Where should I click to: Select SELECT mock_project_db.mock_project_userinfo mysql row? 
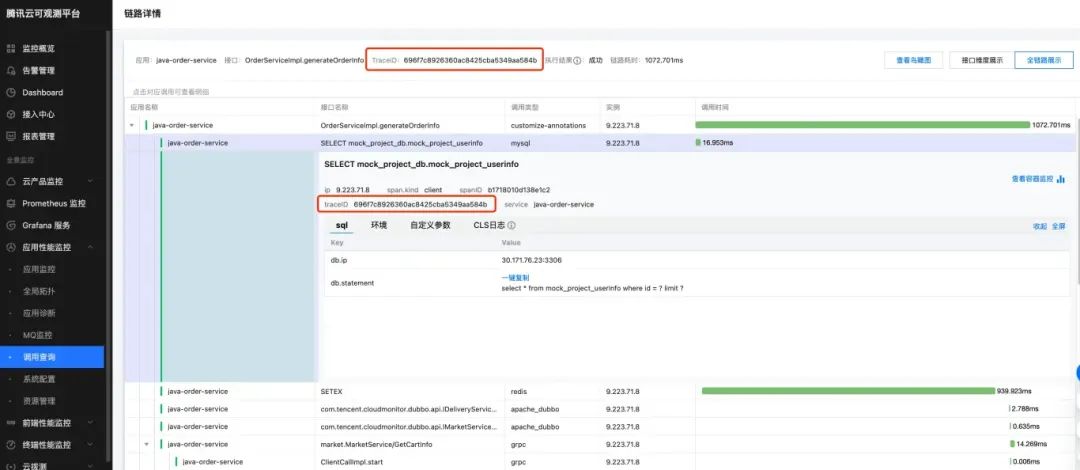pos(599,143)
